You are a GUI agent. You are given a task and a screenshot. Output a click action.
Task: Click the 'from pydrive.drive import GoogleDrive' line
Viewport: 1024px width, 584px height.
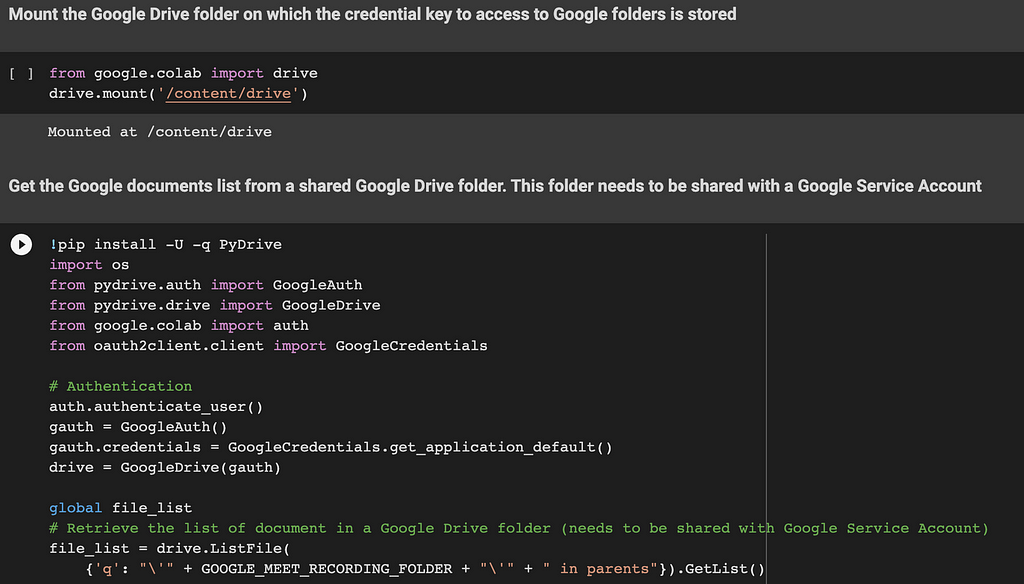coord(215,305)
